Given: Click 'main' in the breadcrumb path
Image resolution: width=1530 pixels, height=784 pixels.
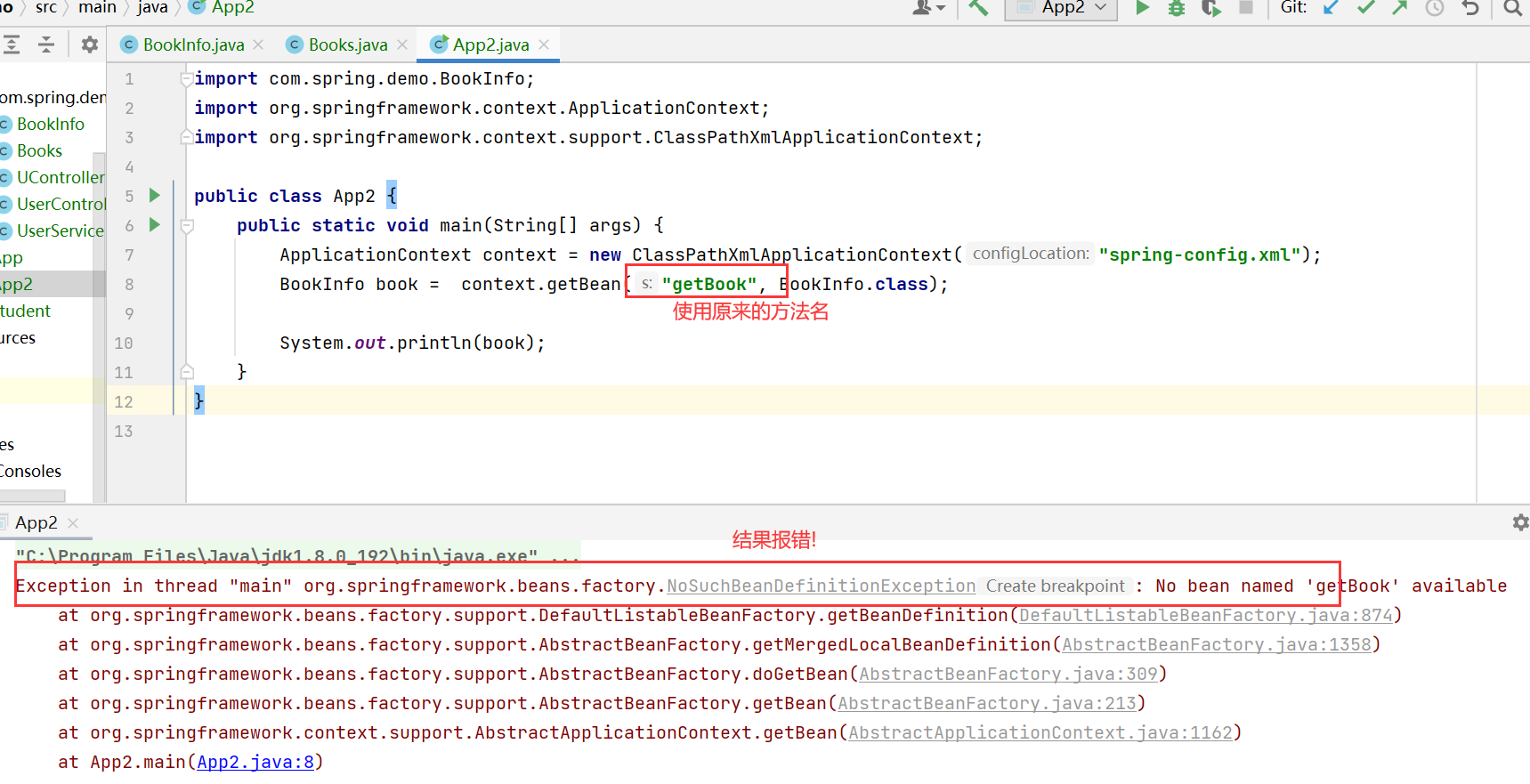Looking at the screenshot, I should pyautogui.click(x=97, y=8).
